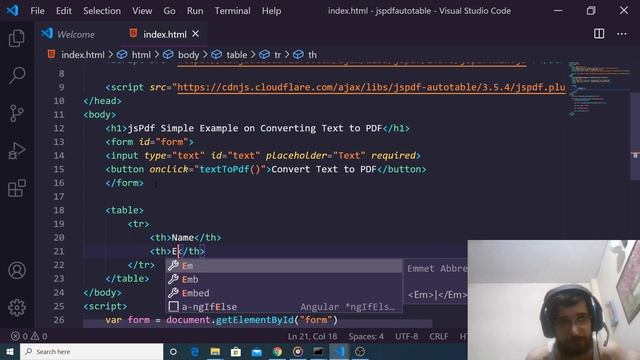Open the Search view in activity bar
The height and width of the screenshot is (360, 640).
[17, 75]
